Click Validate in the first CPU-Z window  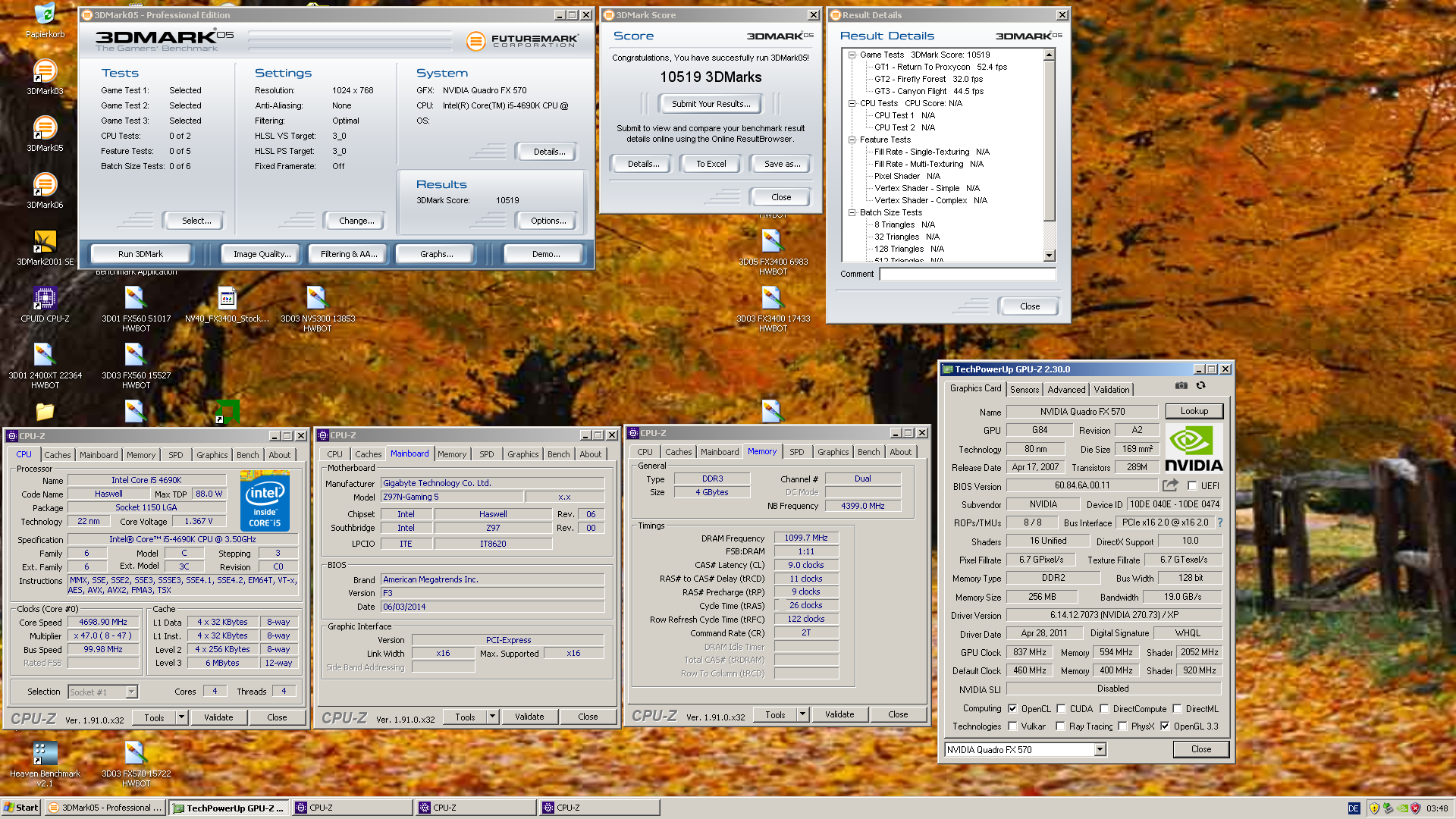pyautogui.click(x=218, y=717)
